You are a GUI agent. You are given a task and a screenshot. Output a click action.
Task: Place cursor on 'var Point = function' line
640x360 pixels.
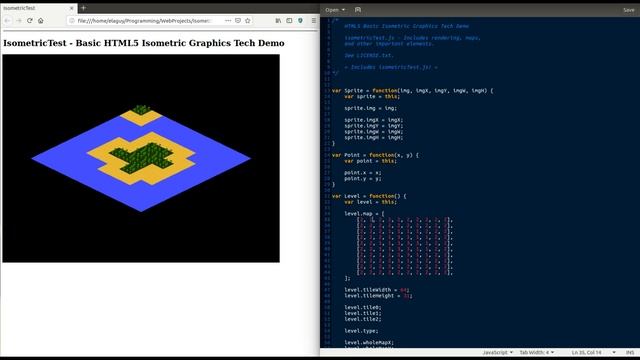tap(375, 155)
